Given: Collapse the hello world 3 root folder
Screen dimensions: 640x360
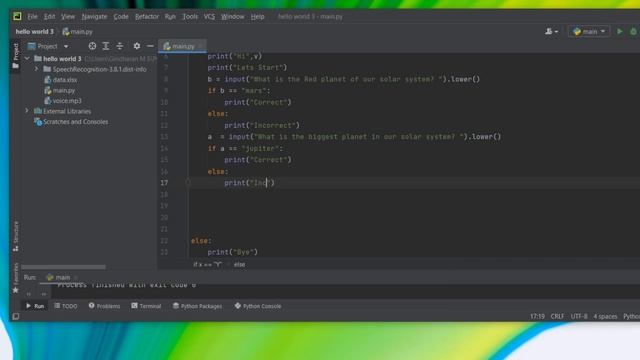Looking at the screenshot, I should pyautogui.click(x=27, y=59).
